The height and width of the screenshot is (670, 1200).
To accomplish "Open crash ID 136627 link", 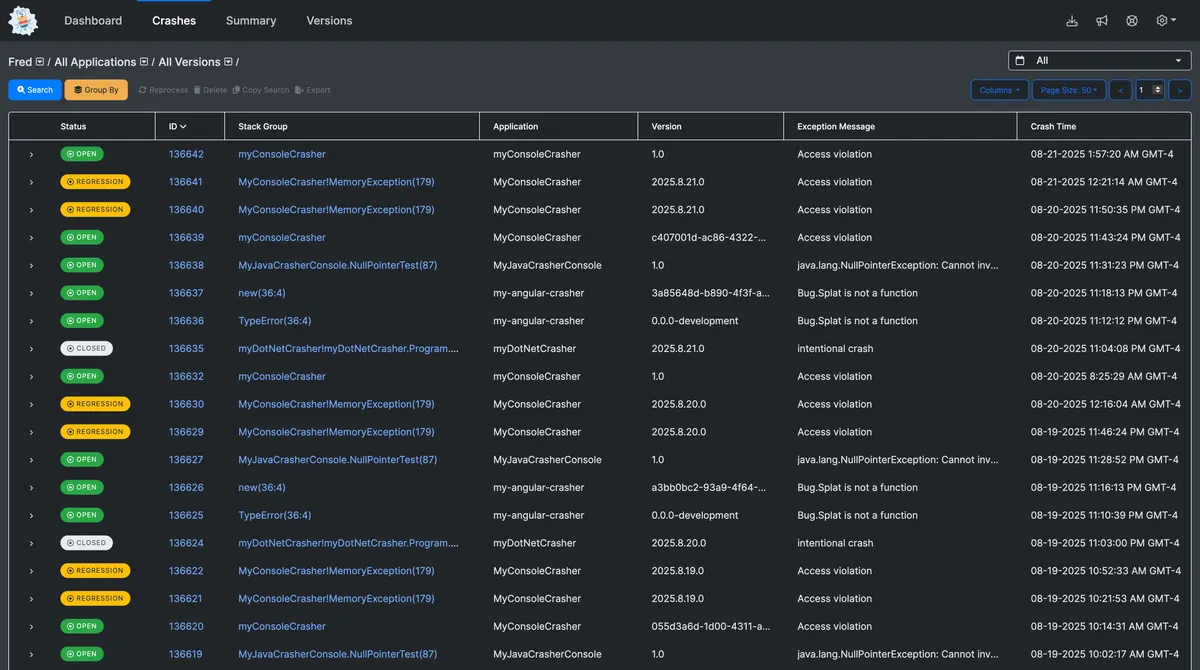I will click(186, 460).
